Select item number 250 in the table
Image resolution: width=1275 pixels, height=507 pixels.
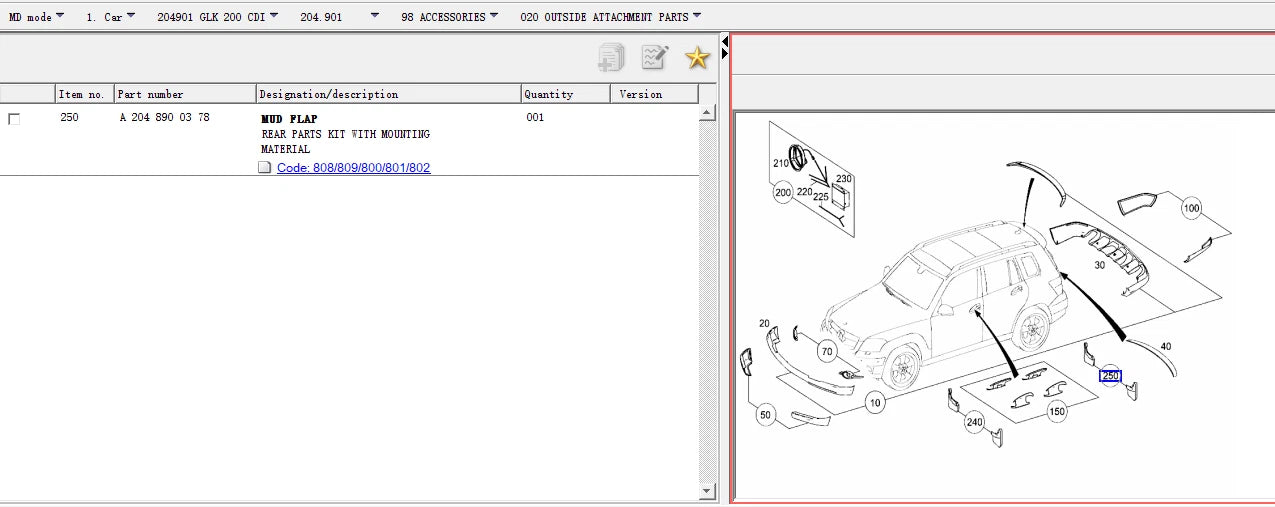(x=70, y=118)
